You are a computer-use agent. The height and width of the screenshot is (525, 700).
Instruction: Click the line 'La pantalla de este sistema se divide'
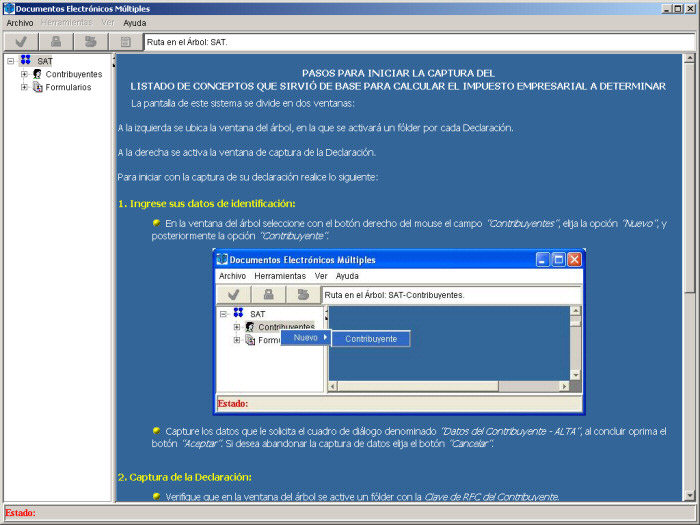(243, 103)
